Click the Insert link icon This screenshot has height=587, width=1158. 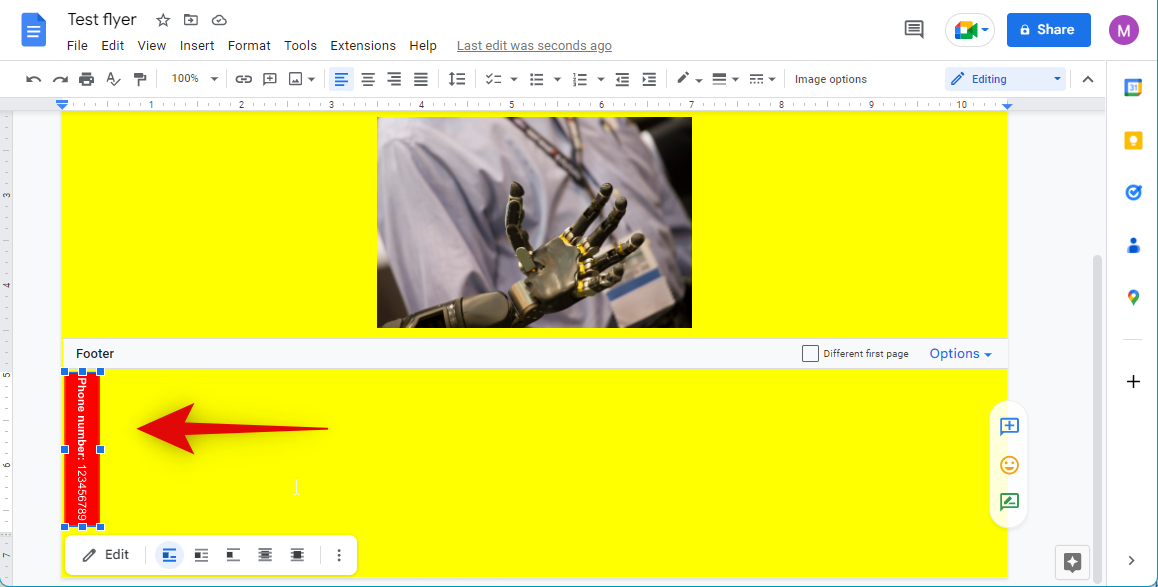pyautogui.click(x=243, y=79)
